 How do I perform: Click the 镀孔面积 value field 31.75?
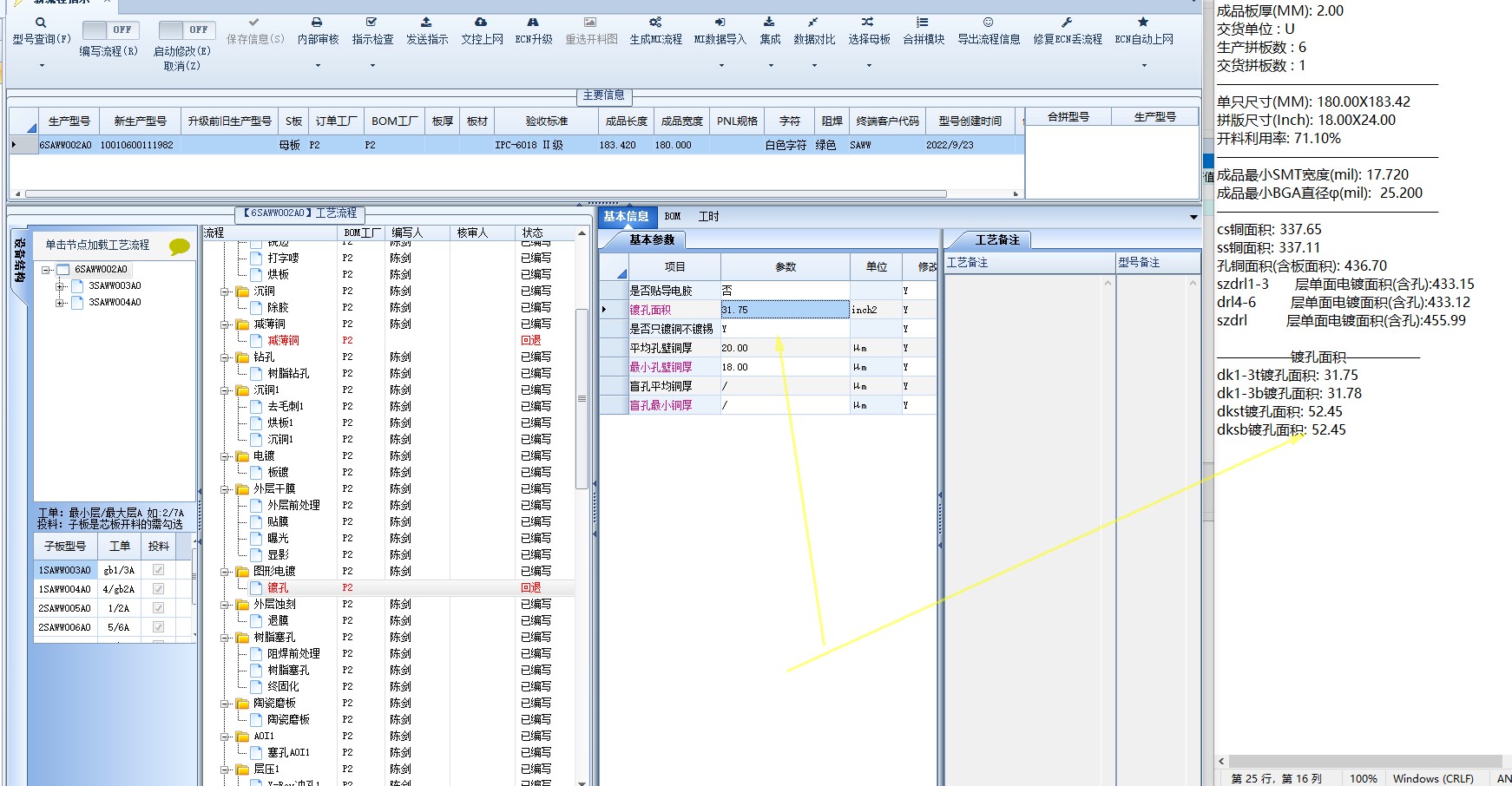point(785,310)
